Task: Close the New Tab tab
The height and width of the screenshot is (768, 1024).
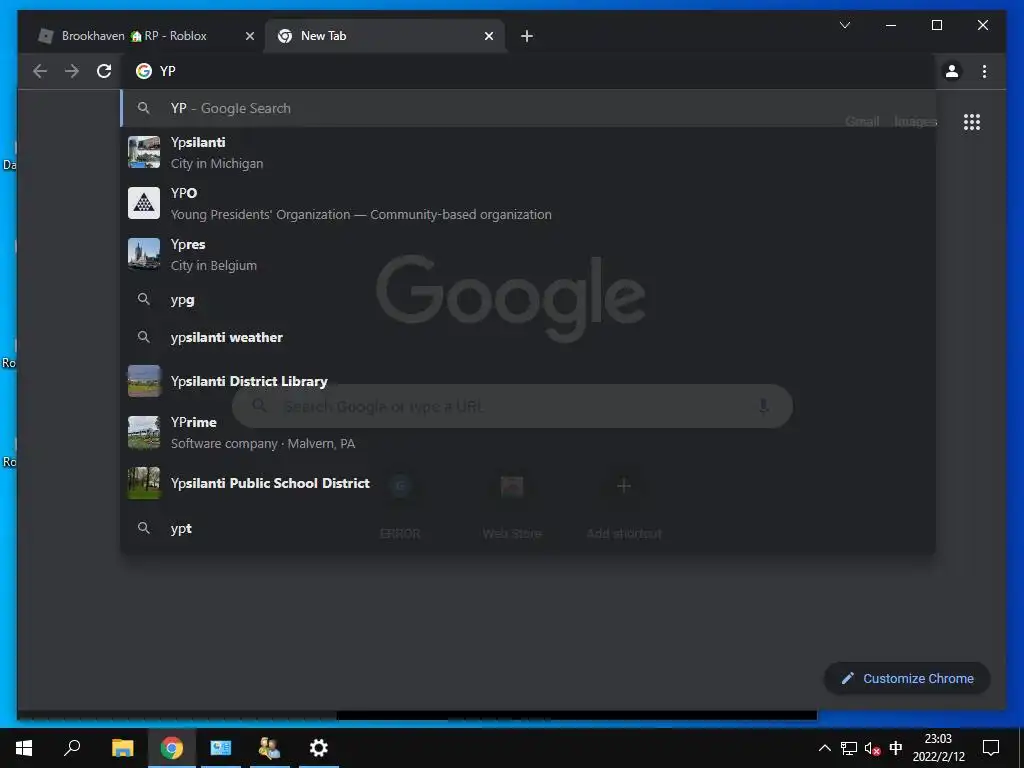Action: coord(488,37)
